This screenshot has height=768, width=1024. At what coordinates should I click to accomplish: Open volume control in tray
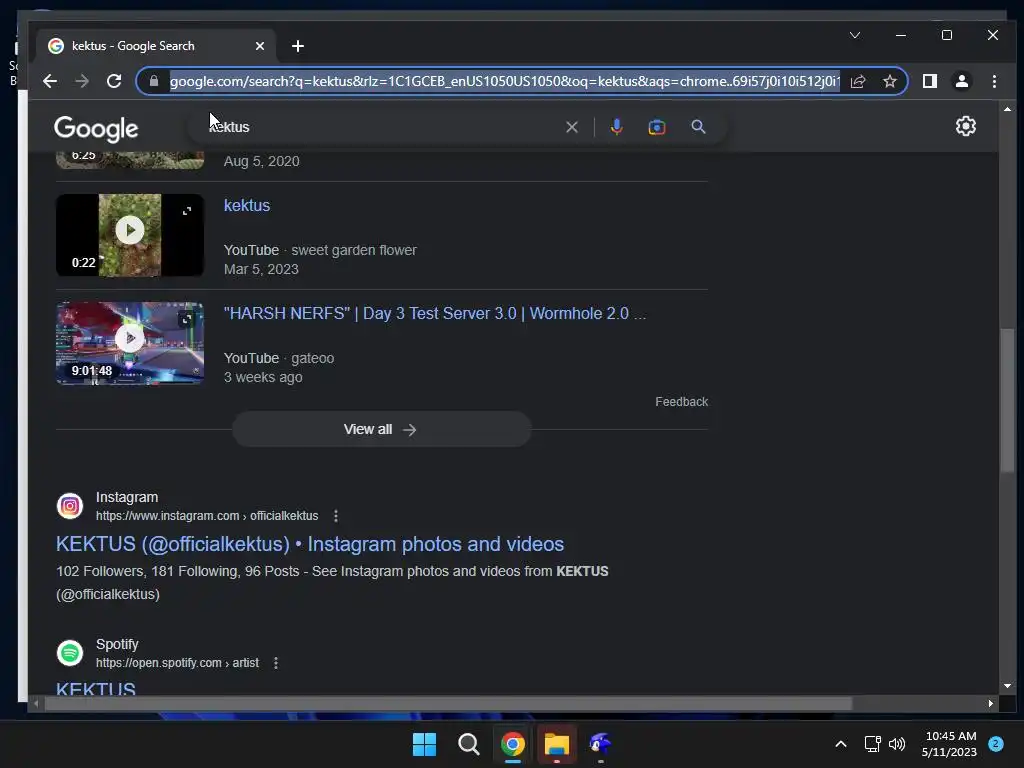point(897,744)
